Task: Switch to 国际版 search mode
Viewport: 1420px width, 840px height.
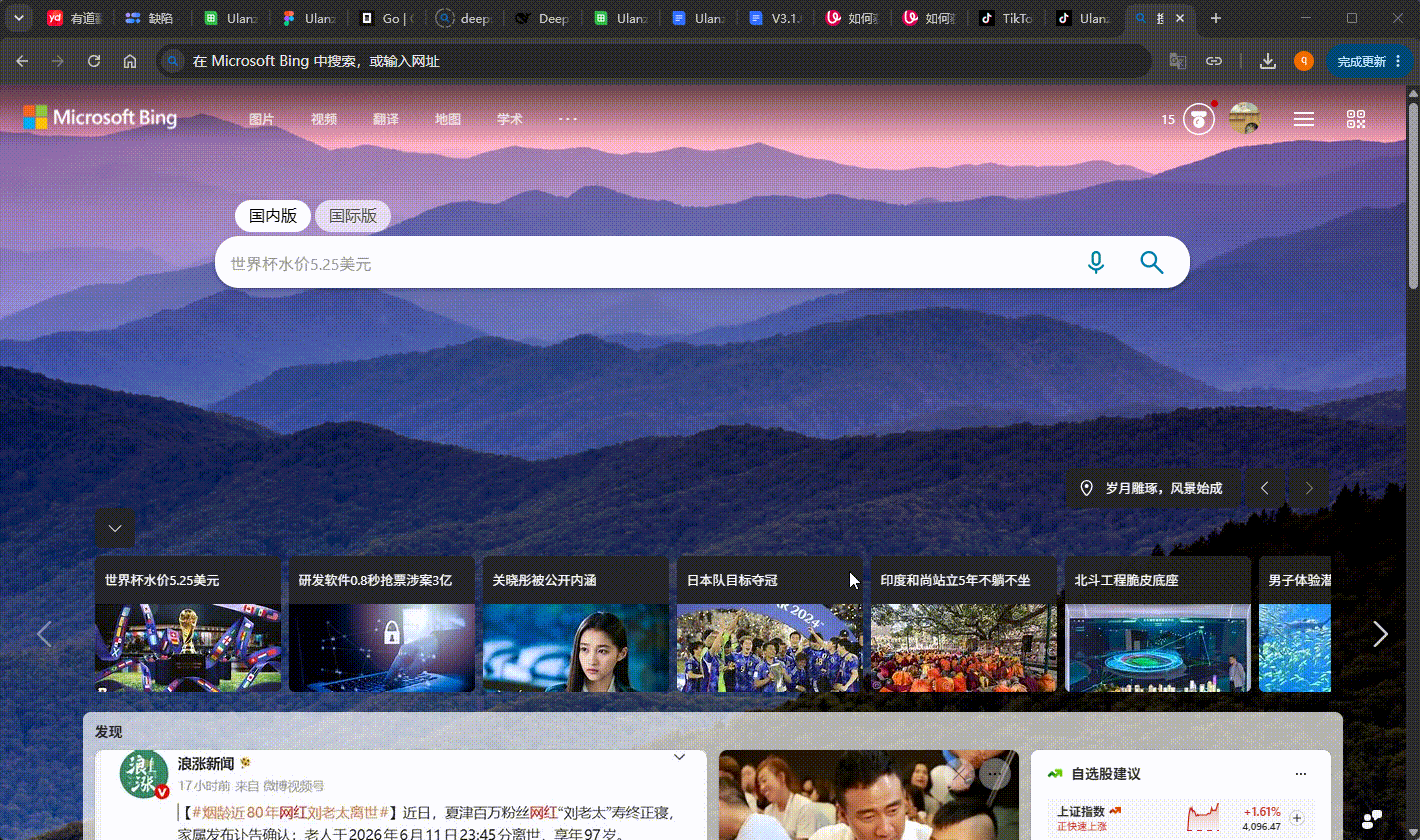Action: point(353,216)
